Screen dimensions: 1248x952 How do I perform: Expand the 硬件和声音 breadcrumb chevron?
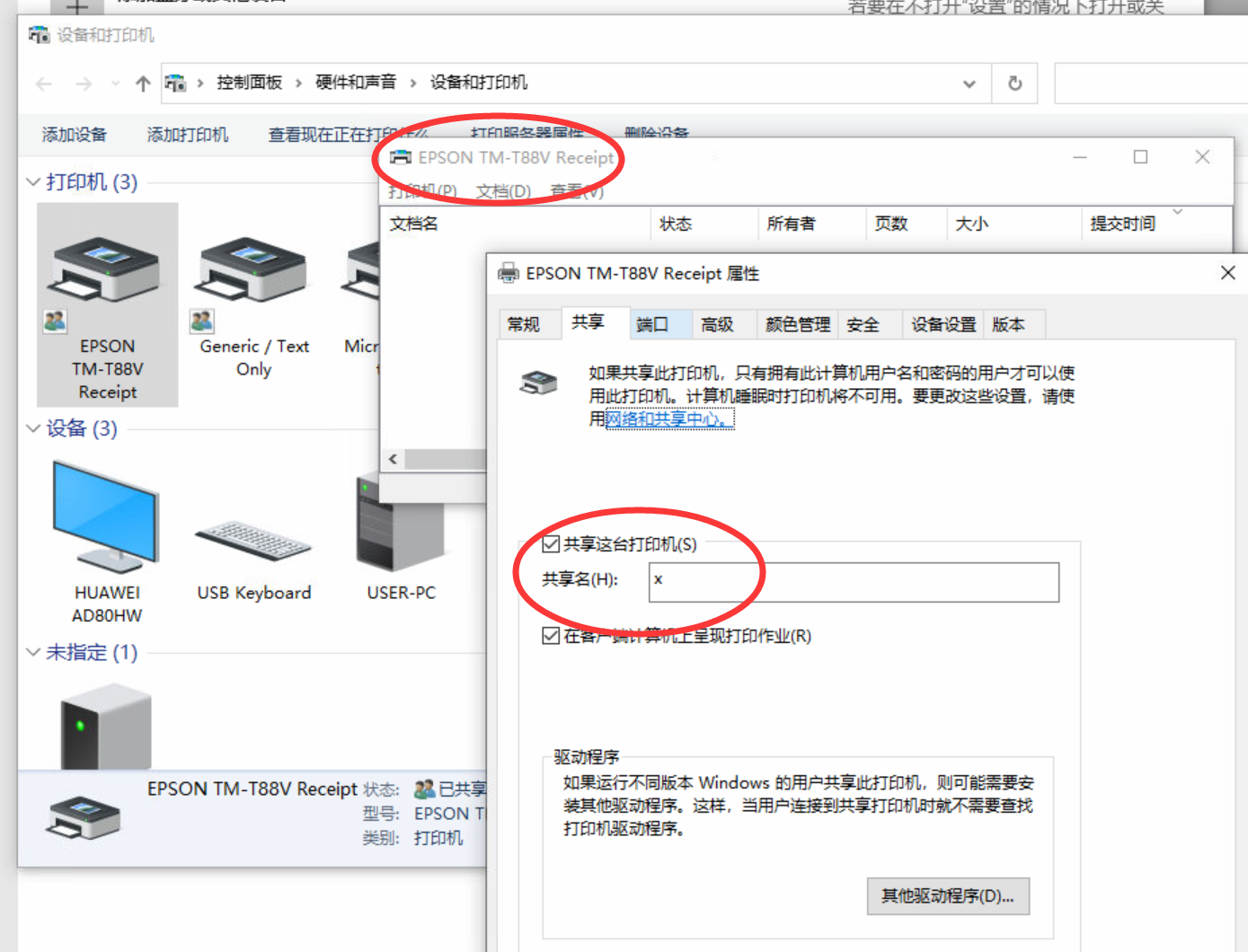coord(412,84)
